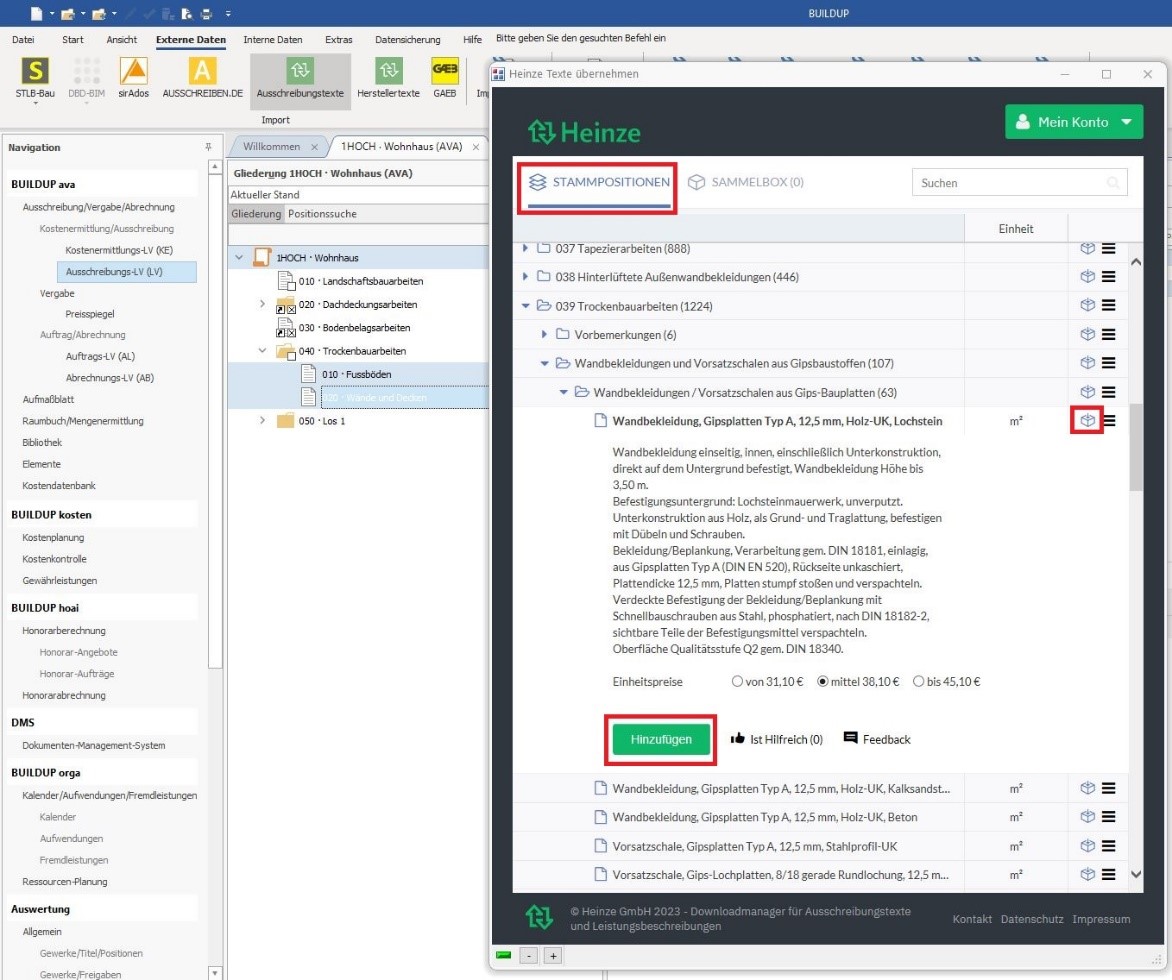Open row menu for Holz-UK, Beton position

coord(1109,817)
